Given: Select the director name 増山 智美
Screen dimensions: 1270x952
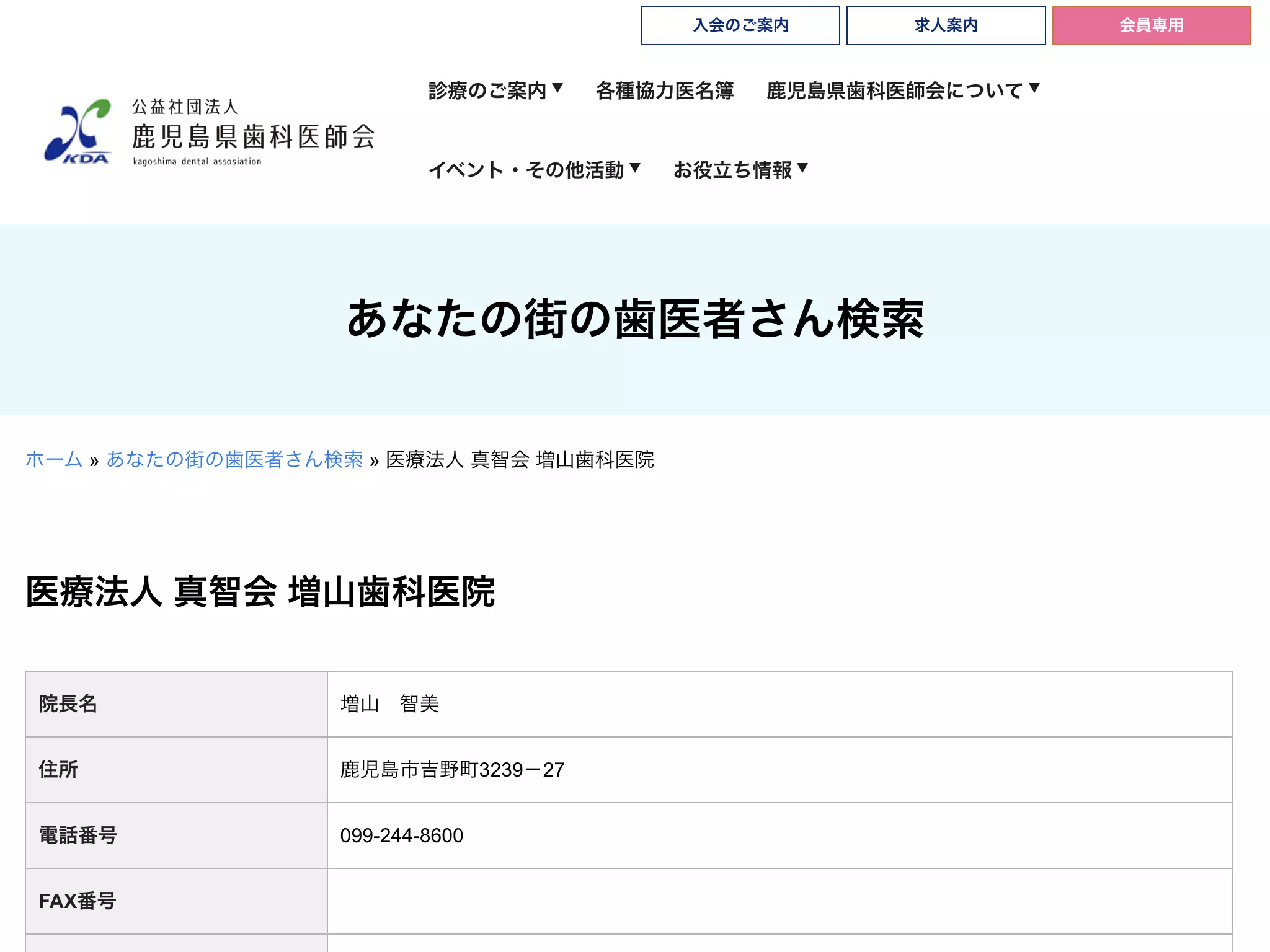Looking at the screenshot, I should [x=389, y=704].
